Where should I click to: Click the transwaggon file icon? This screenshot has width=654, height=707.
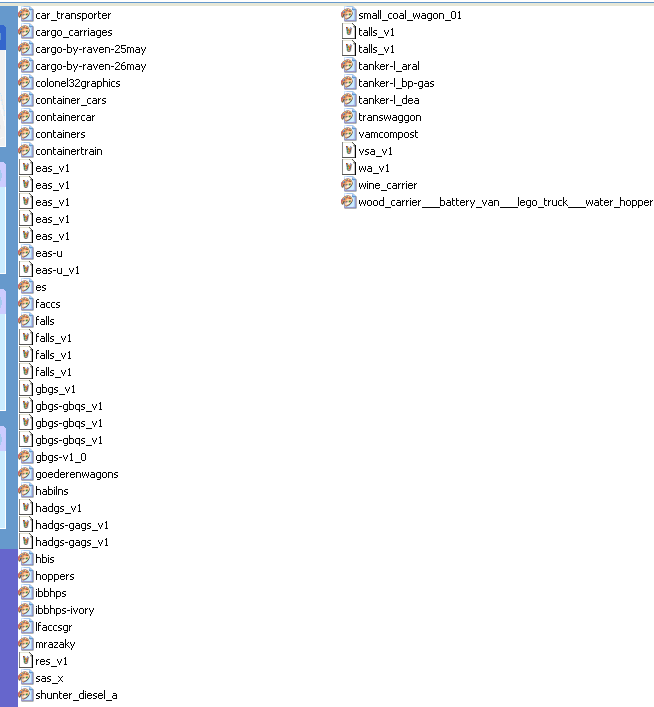(349, 117)
